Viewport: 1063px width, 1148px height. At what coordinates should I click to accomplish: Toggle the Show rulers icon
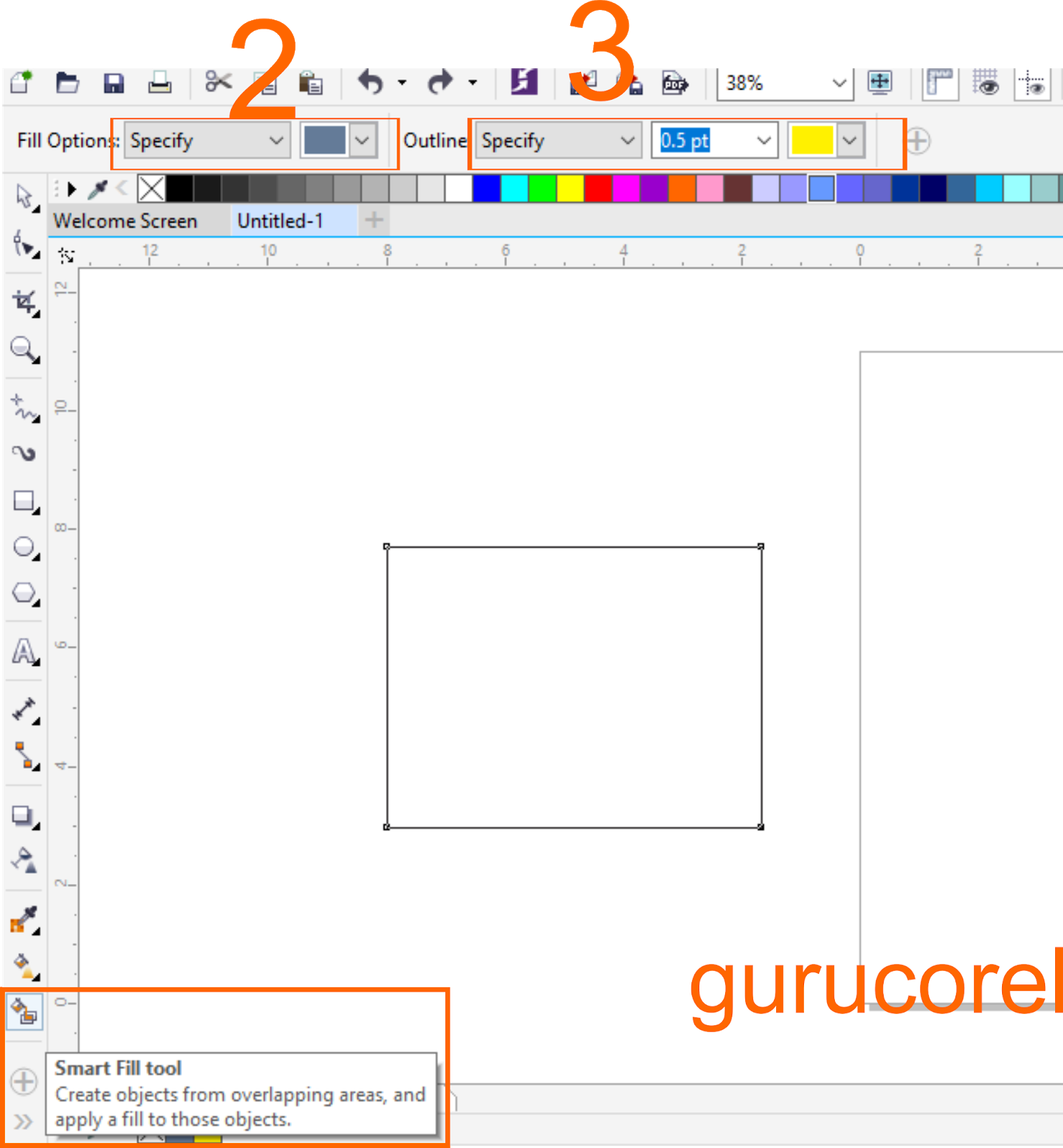939,83
